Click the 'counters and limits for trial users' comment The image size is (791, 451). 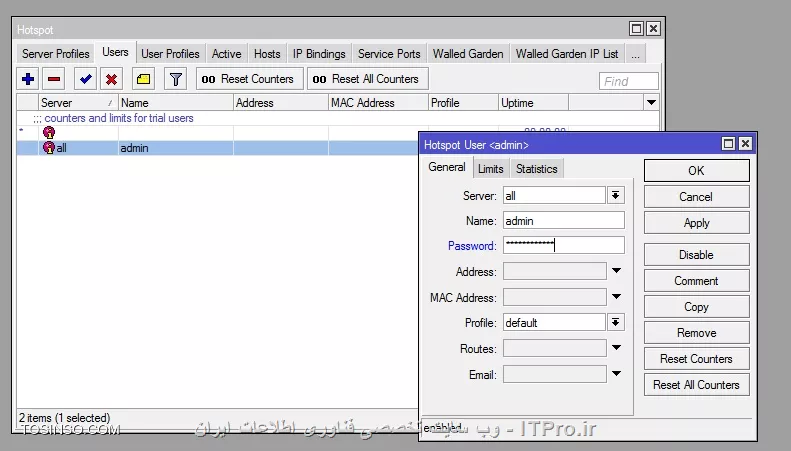pos(119,118)
